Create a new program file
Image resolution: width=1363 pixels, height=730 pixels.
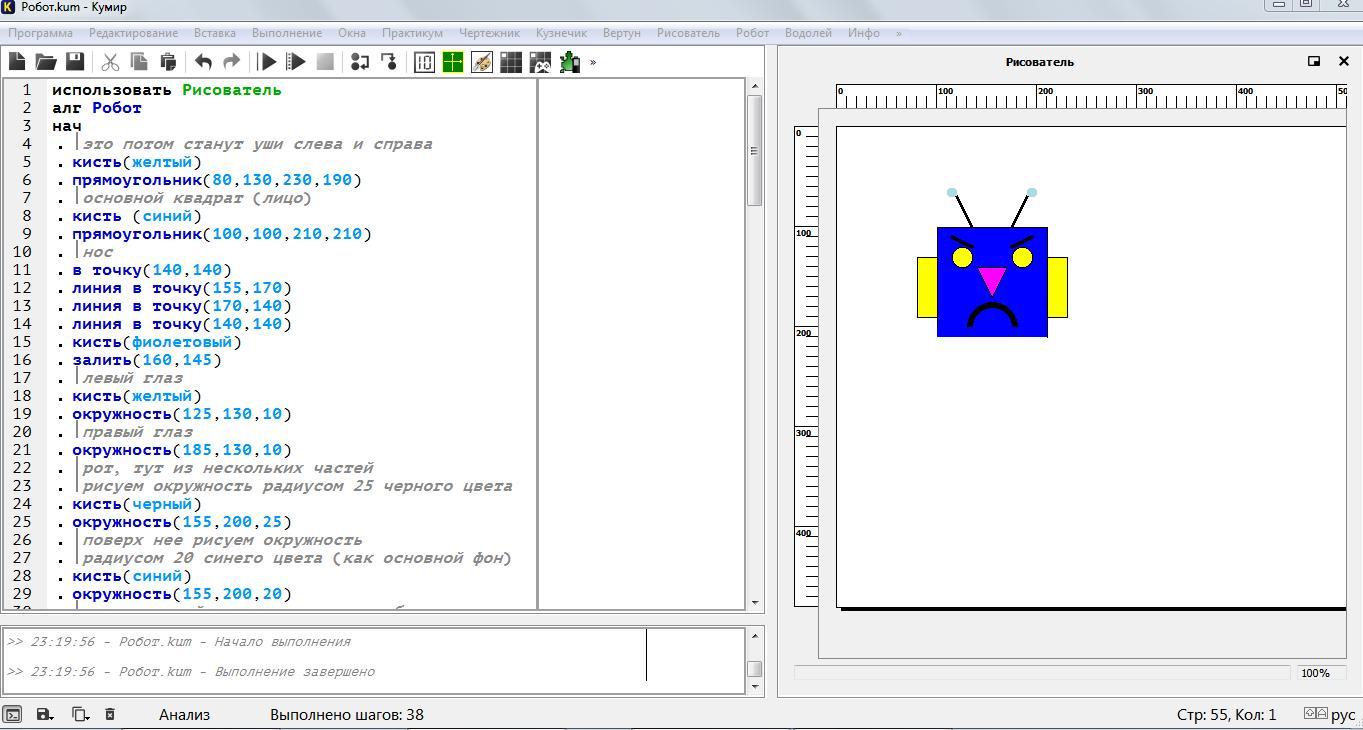click(17, 62)
